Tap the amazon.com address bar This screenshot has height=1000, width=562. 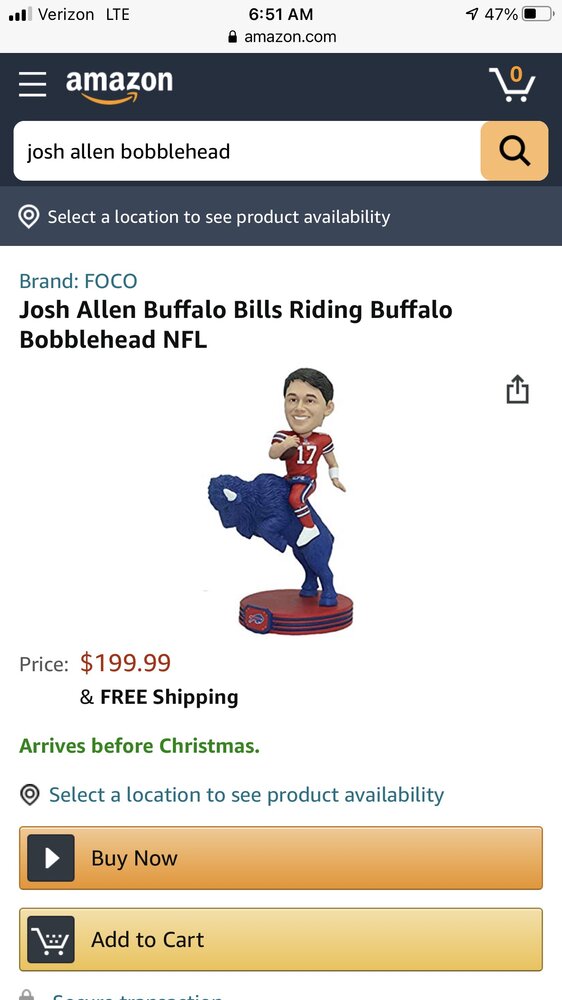[x=282, y=37]
